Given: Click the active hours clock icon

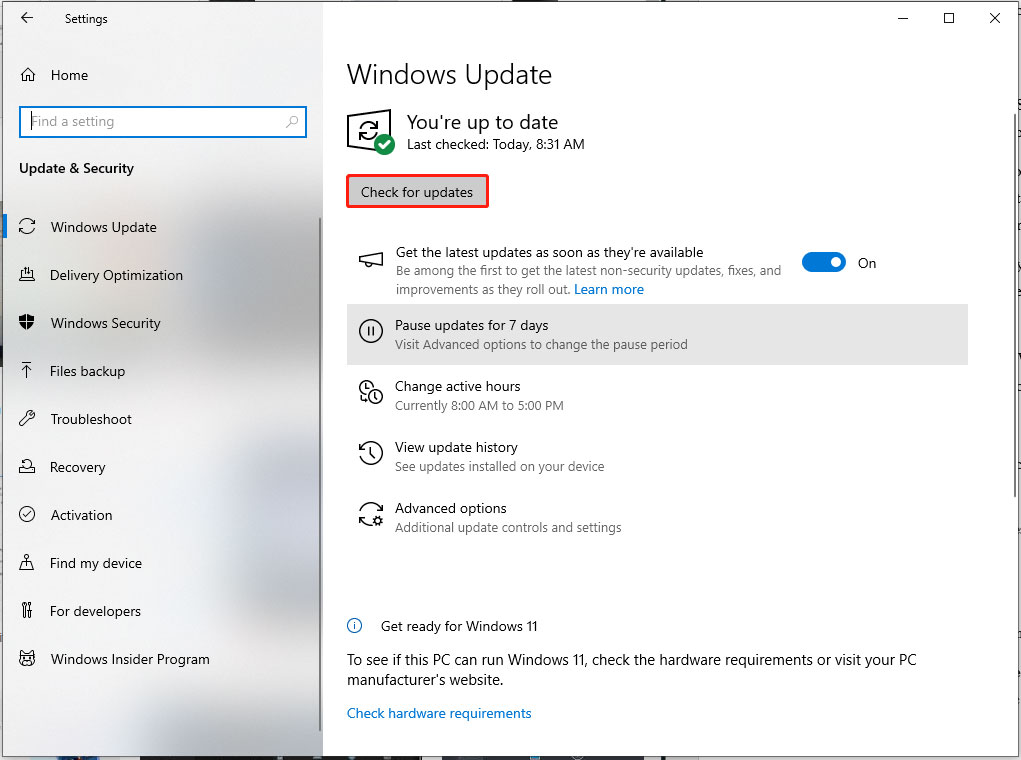Looking at the screenshot, I should pyautogui.click(x=371, y=392).
